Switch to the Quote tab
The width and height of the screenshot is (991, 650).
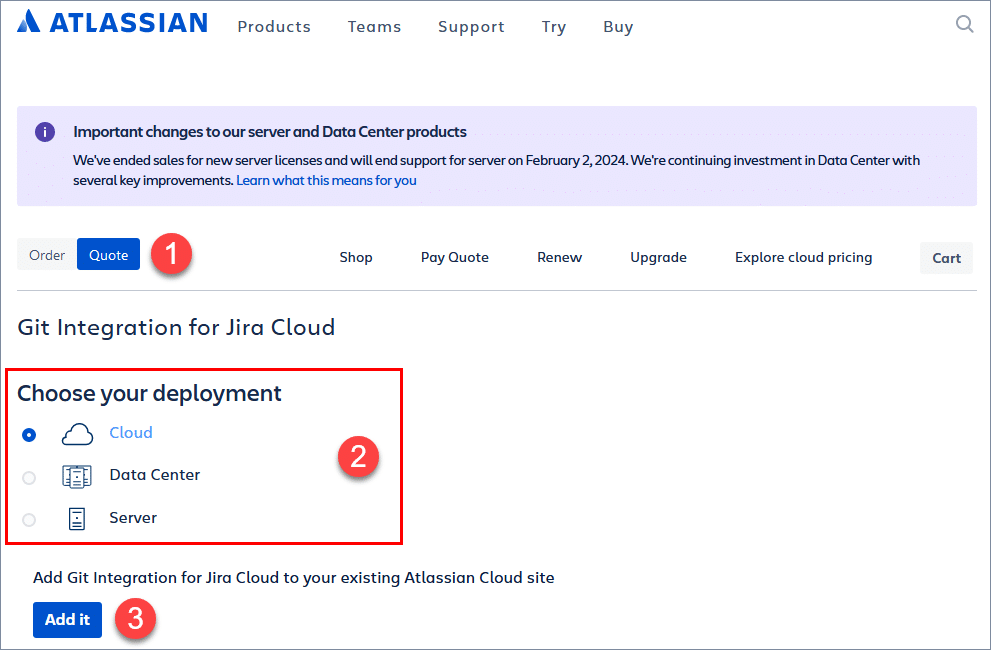click(x=108, y=255)
